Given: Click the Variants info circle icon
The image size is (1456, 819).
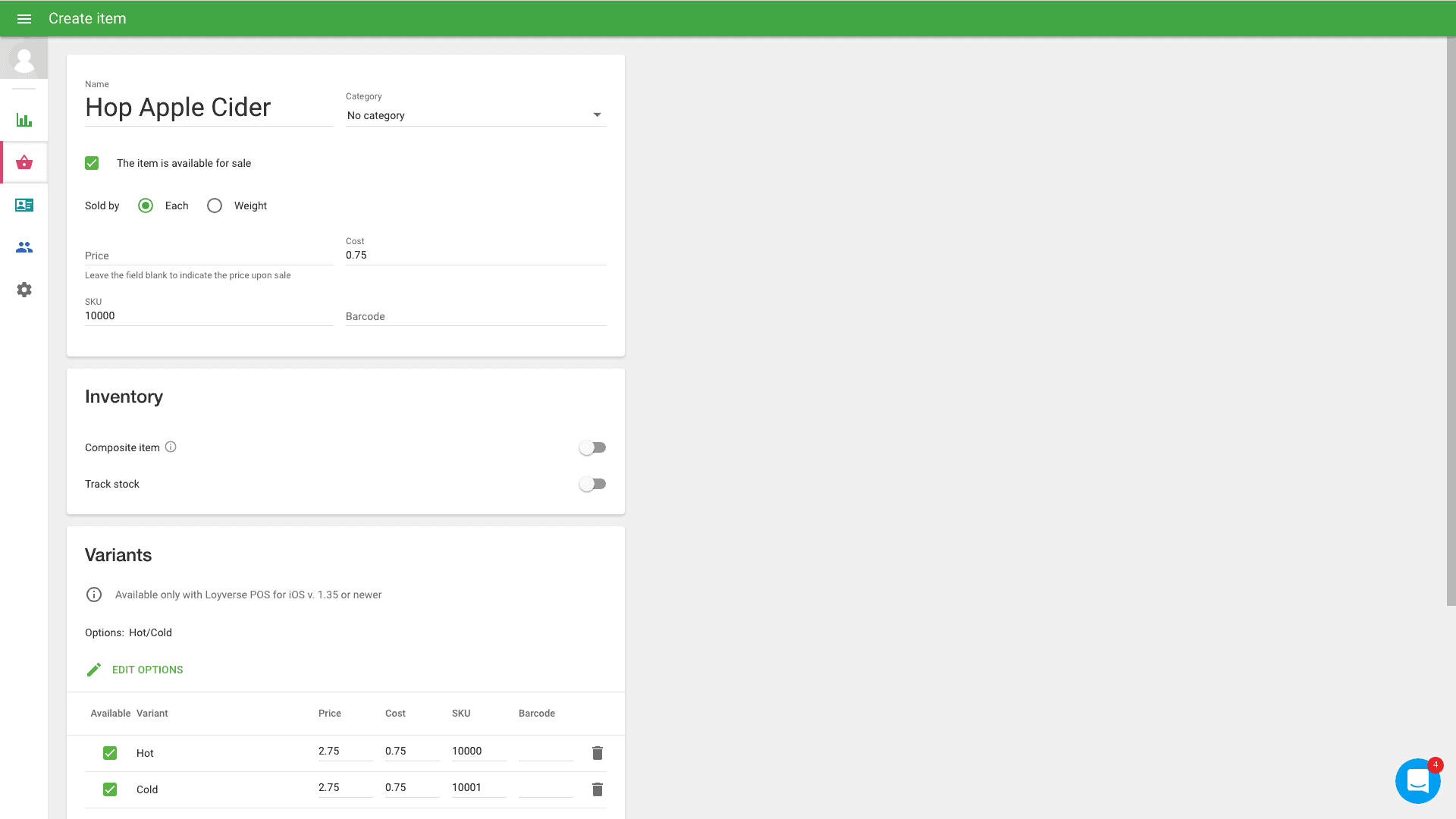Looking at the screenshot, I should pos(94,595).
